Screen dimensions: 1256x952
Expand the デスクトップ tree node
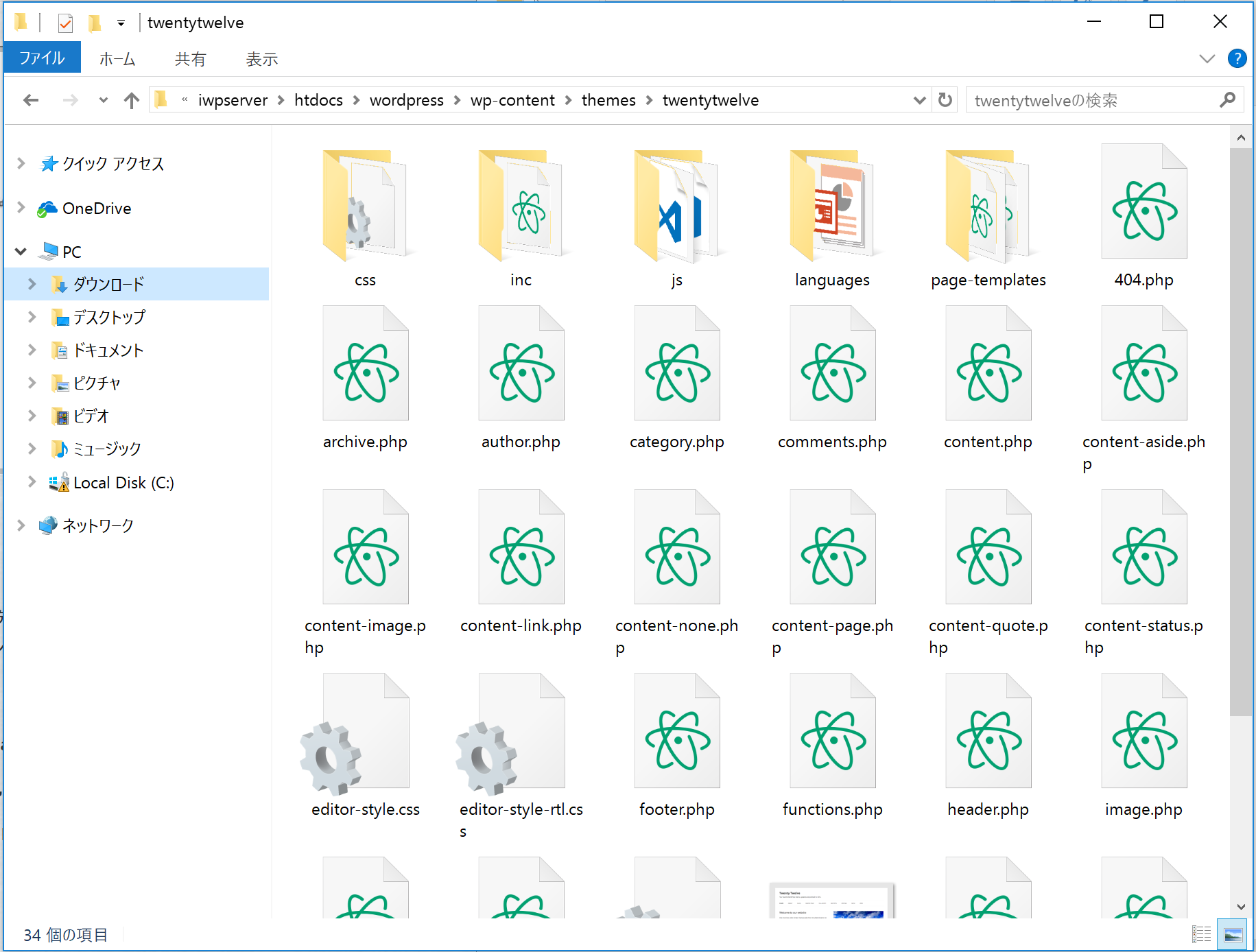tap(32, 316)
